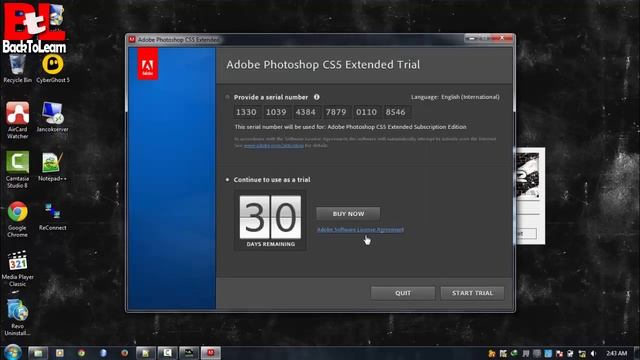Launch Google Chrome from the desktop
The image size is (640, 360).
pos(17,219)
